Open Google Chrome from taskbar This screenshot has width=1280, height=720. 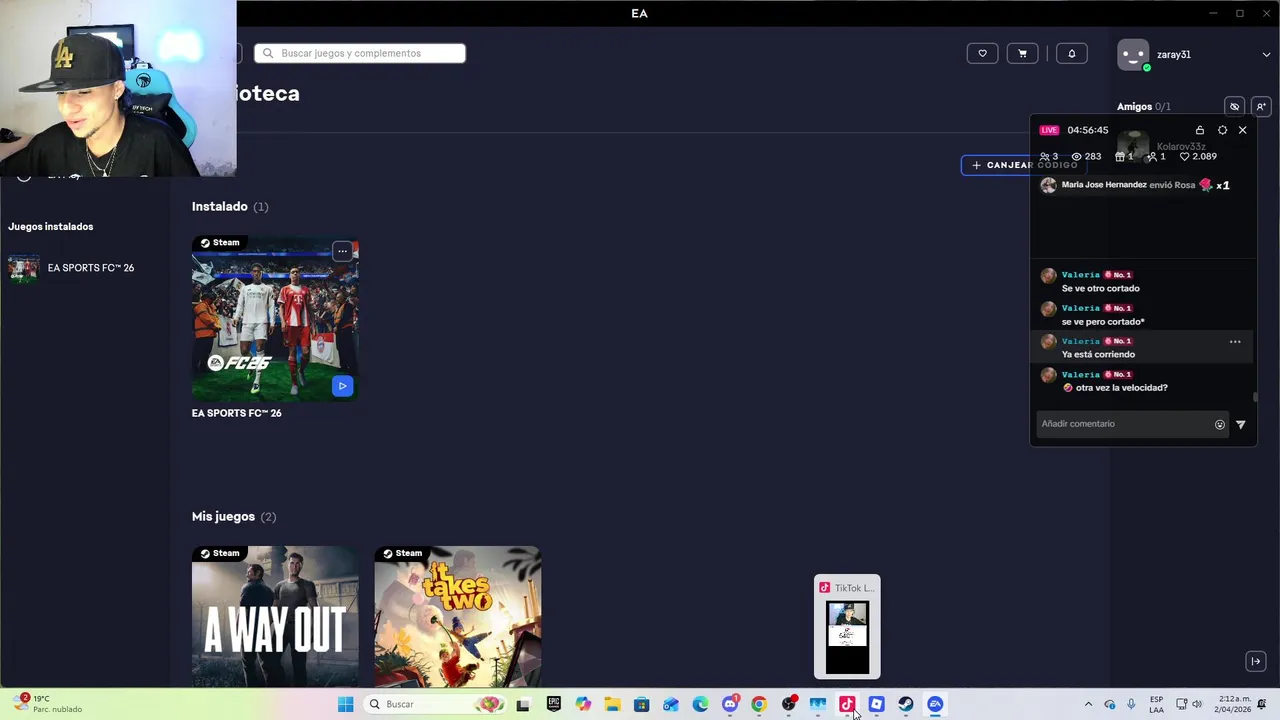[x=759, y=704]
